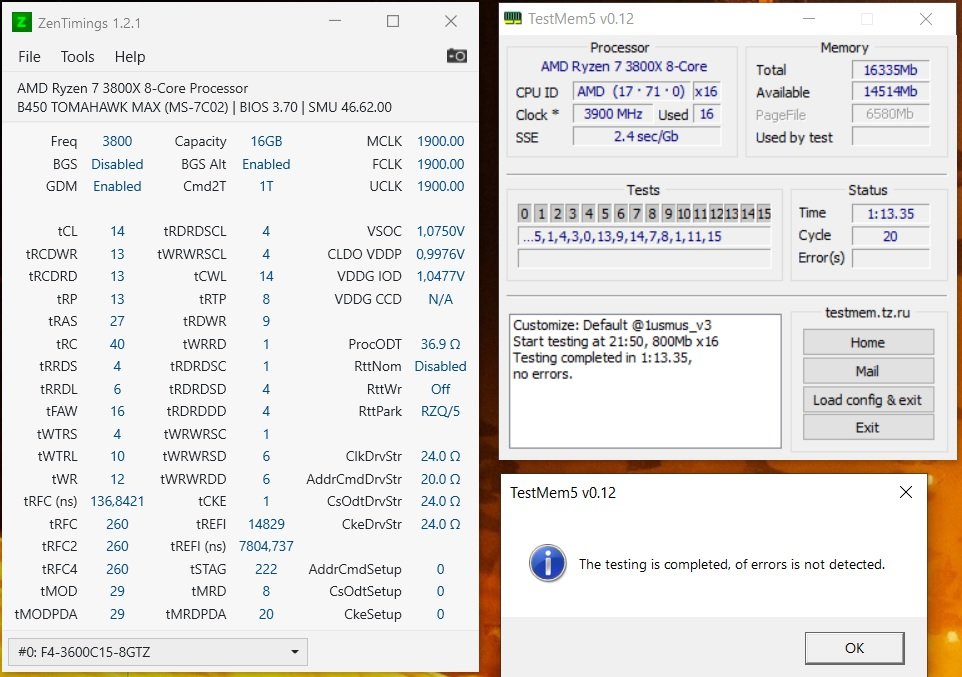
Task: Open the ZenTimings Tools menu
Action: tap(77, 56)
